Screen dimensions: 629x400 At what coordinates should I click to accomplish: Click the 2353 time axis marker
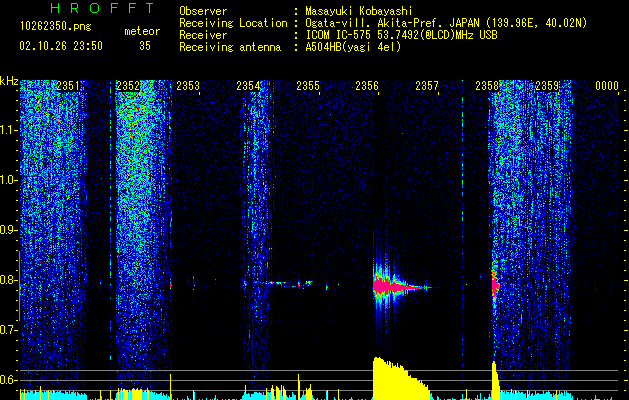188,86
